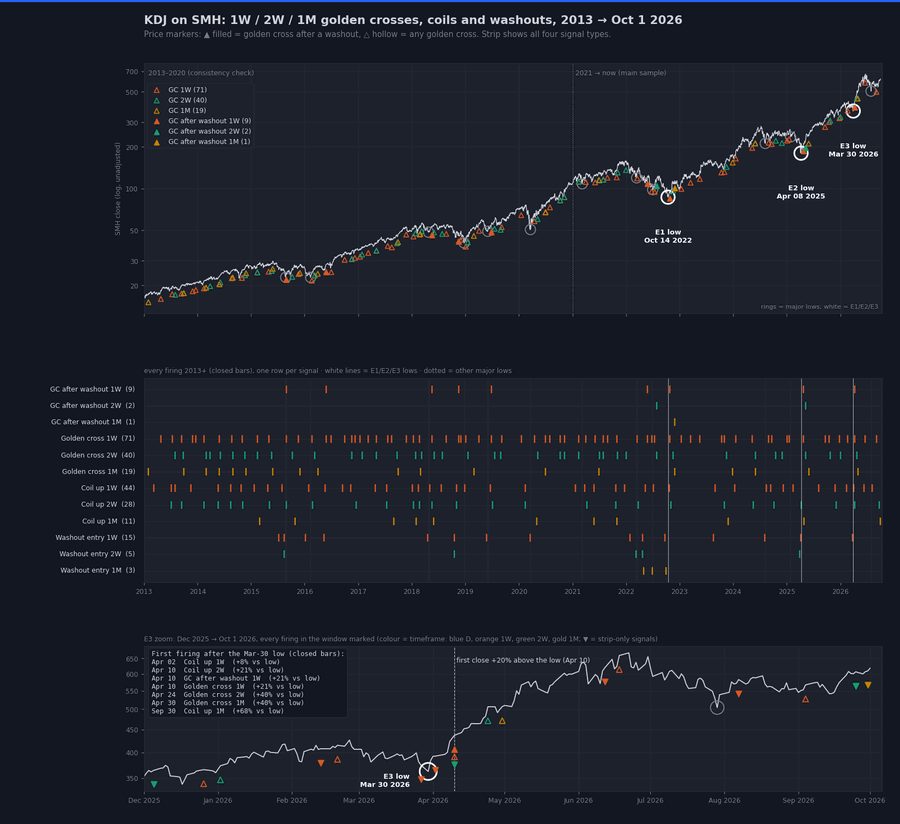Viewport: 900px width, 824px height.
Task: Click green down-triangle near Dec 2025 in zoom chart
Action: [154, 784]
